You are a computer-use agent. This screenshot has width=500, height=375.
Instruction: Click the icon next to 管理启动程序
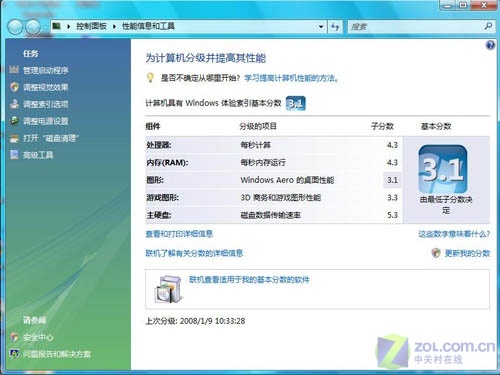14,70
